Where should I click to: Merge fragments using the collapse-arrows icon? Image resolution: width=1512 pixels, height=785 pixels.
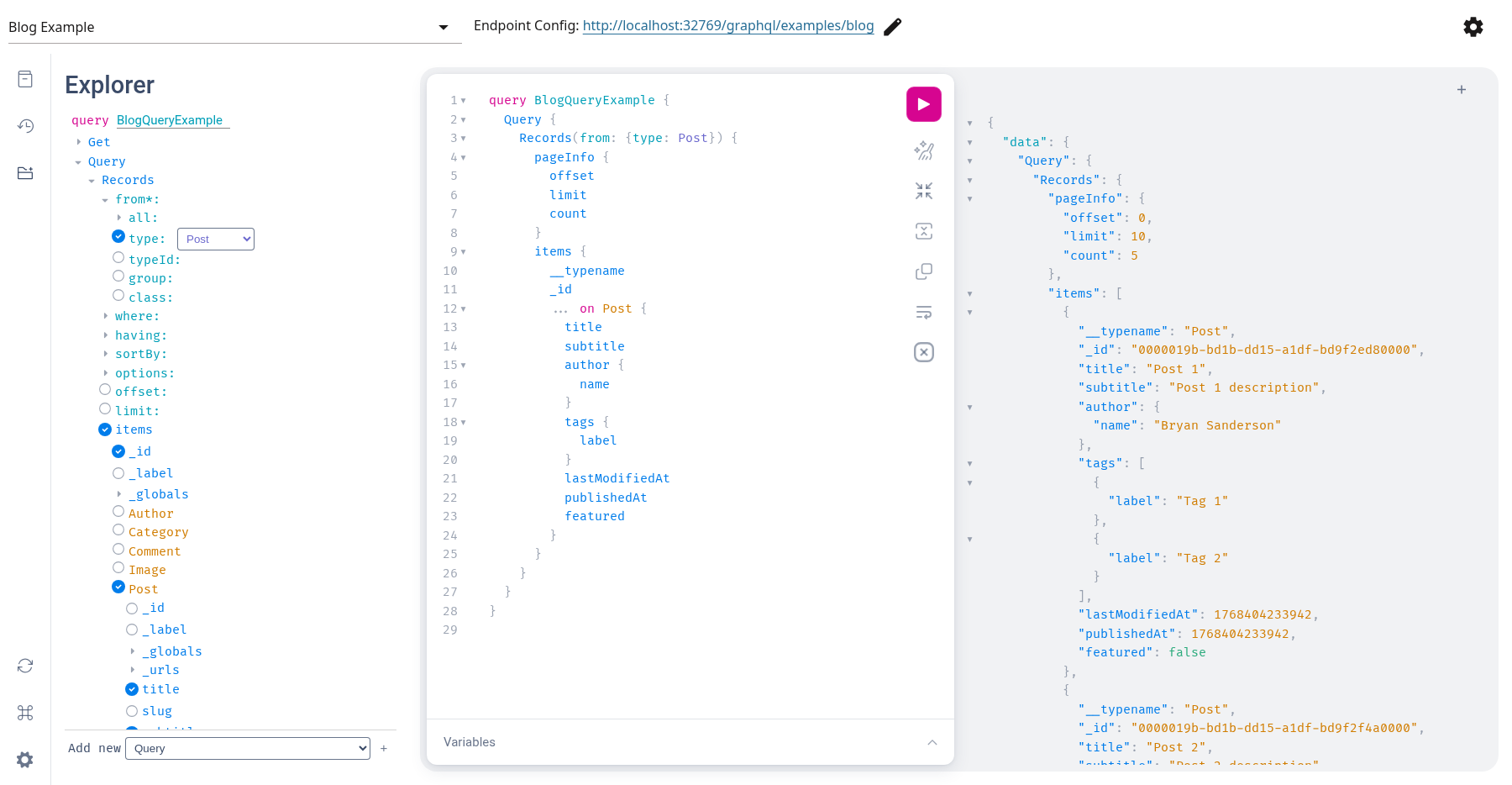pyautogui.click(x=923, y=191)
